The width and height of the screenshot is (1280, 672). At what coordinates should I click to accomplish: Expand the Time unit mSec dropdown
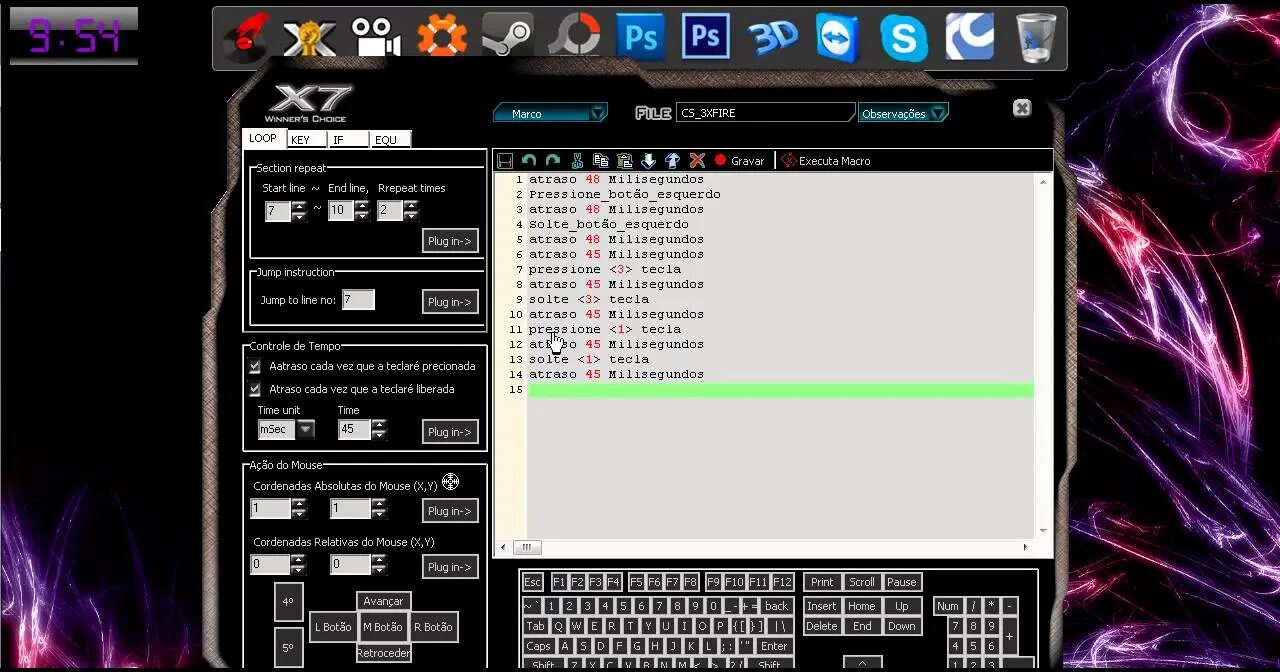click(306, 429)
